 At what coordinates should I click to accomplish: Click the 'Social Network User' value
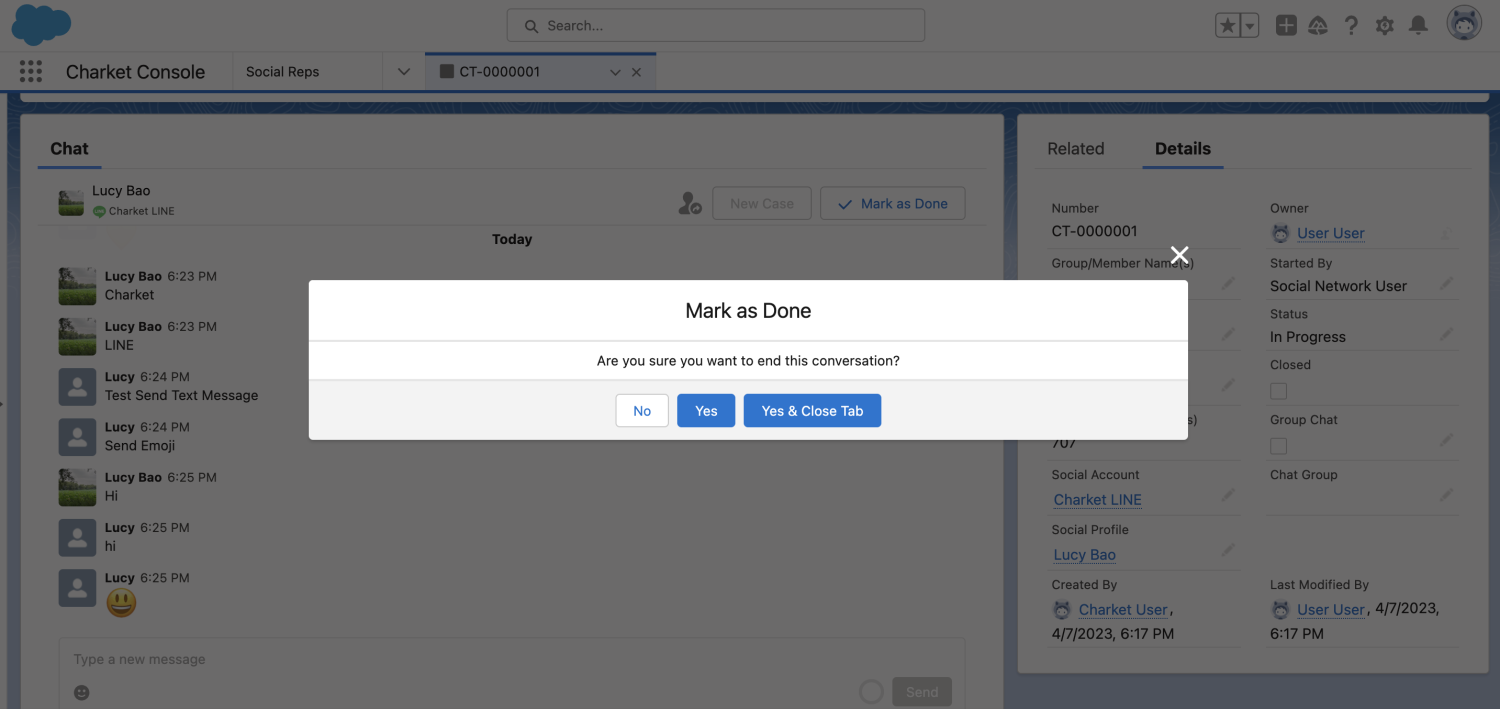(x=1338, y=286)
